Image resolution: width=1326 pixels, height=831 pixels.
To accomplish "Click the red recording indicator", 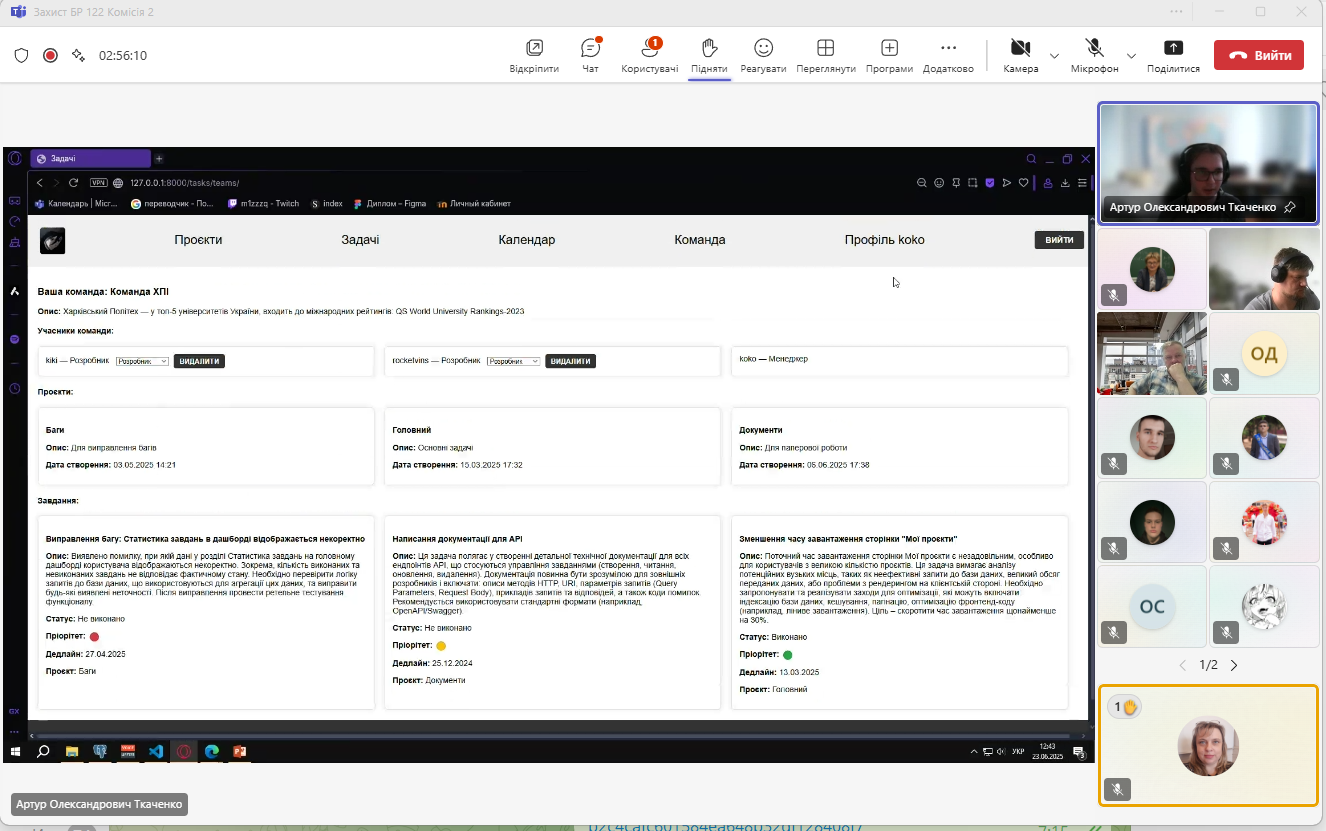I will pyautogui.click(x=50, y=56).
